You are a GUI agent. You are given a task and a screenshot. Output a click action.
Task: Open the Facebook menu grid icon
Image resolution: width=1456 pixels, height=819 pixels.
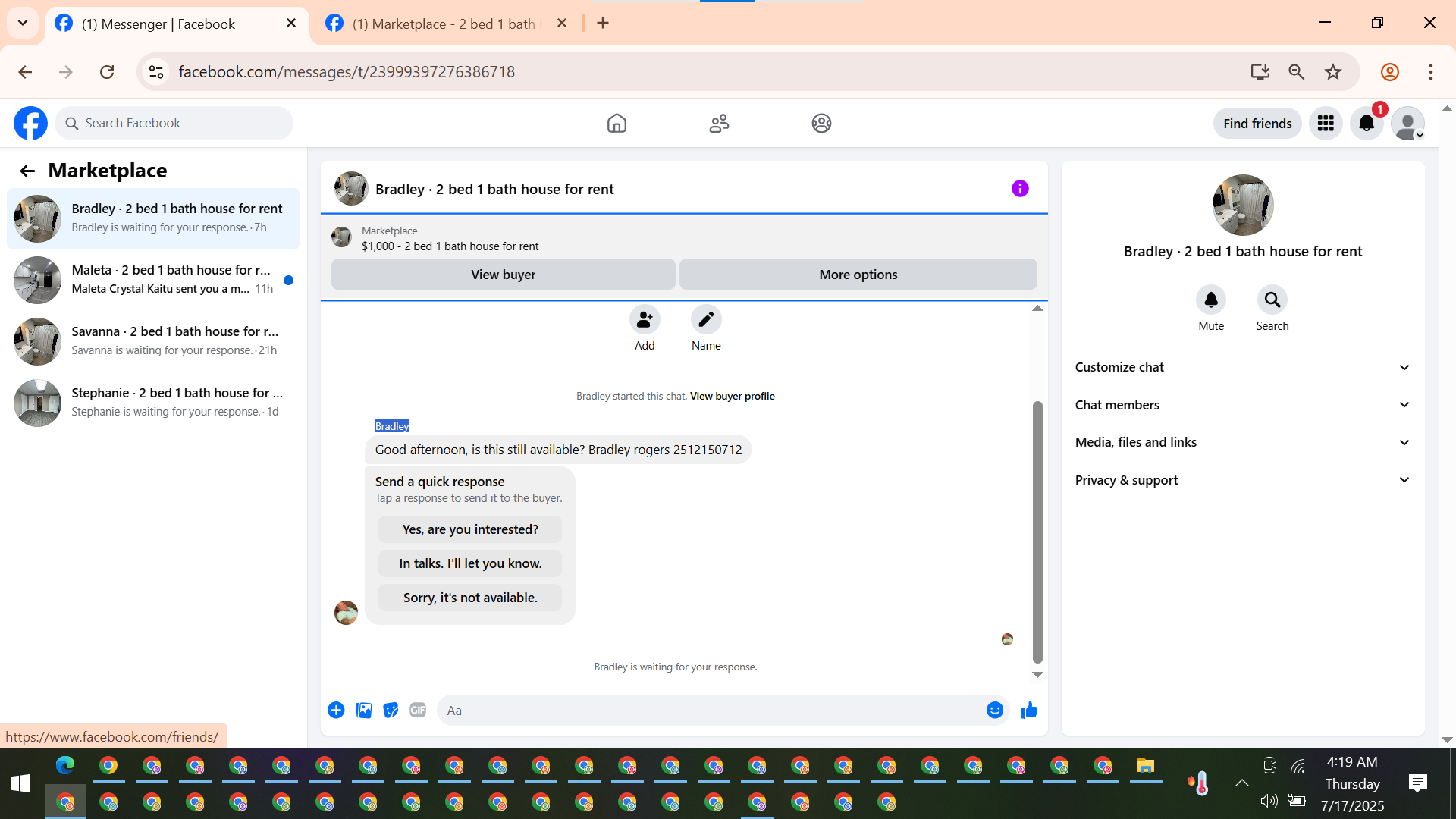(x=1326, y=124)
